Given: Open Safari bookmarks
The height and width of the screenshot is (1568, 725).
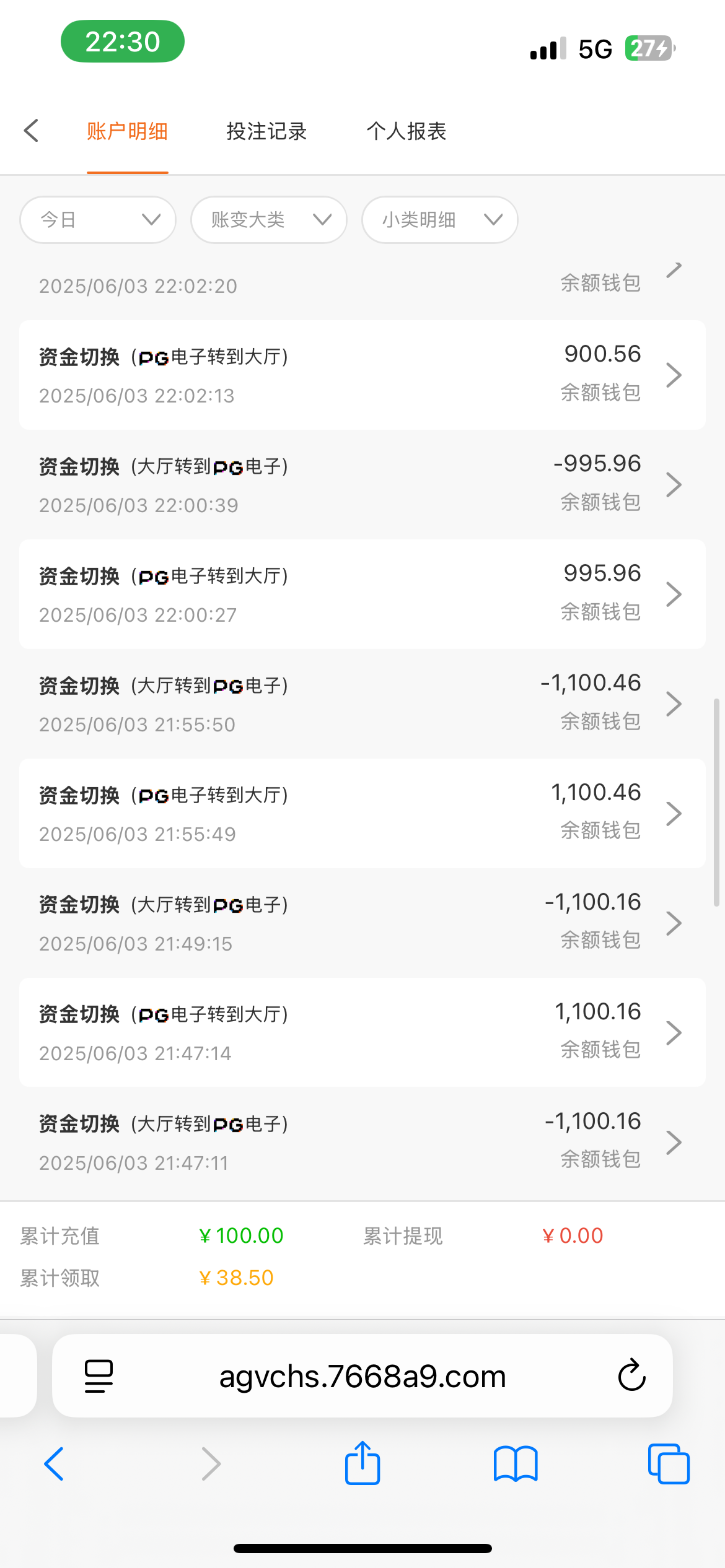Looking at the screenshot, I should [516, 1464].
